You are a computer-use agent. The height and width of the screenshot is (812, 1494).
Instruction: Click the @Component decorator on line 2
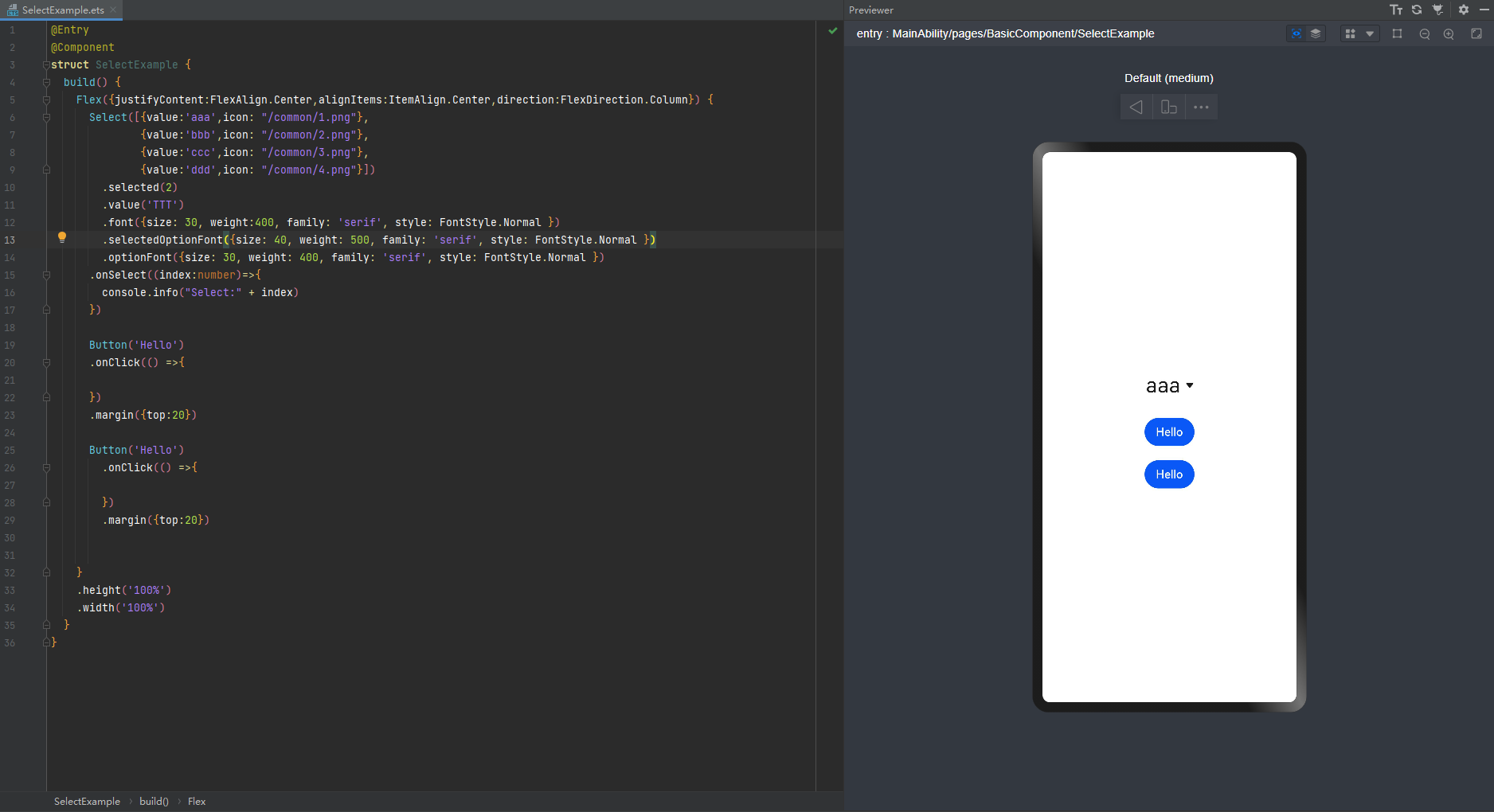[x=83, y=47]
